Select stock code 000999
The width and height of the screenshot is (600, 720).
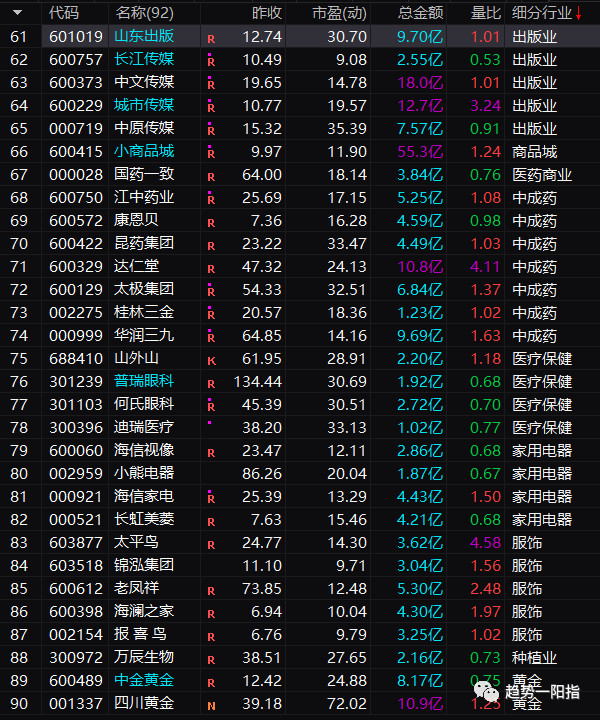pos(76,336)
